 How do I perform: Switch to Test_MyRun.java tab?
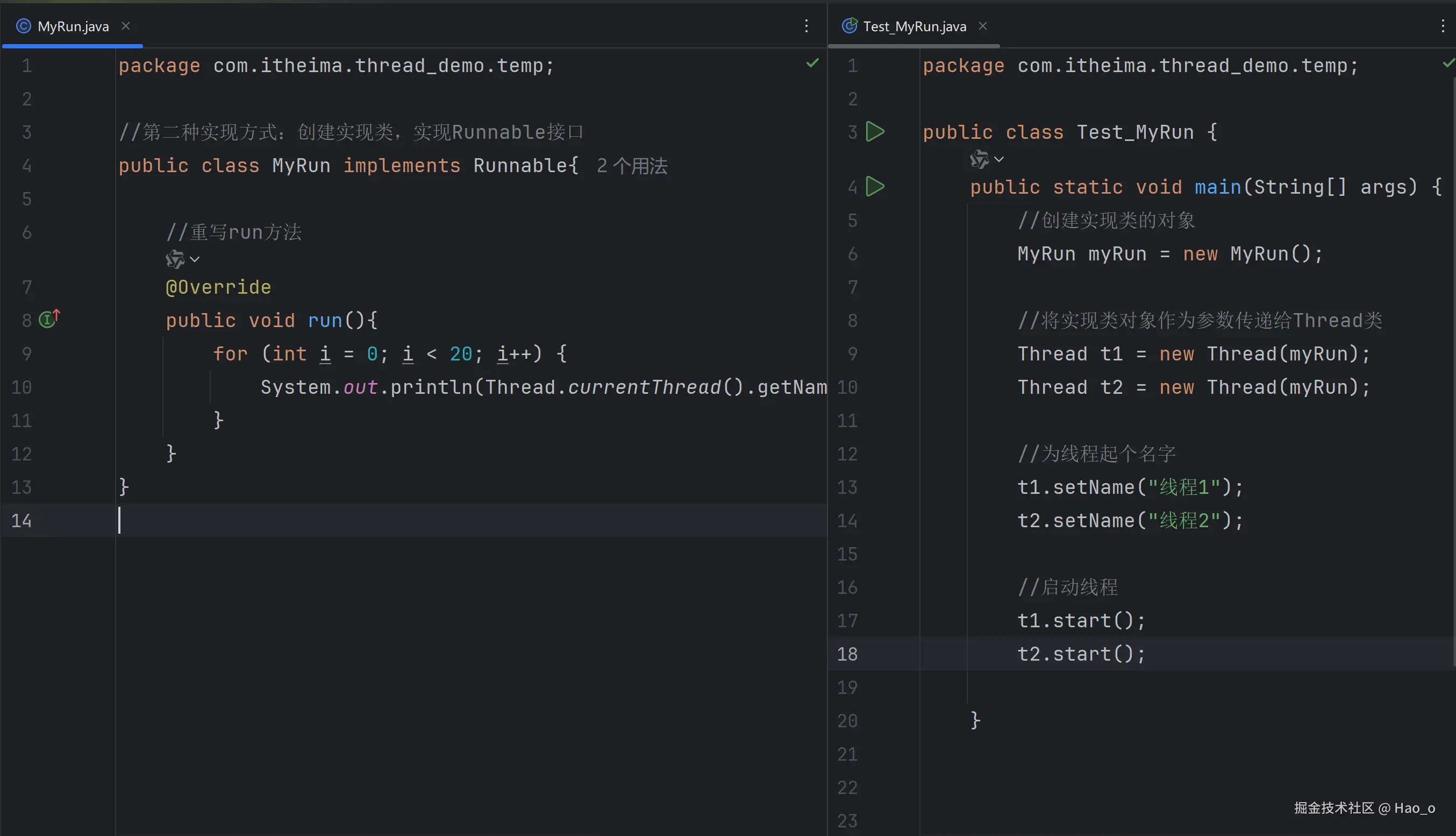[x=915, y=26]
